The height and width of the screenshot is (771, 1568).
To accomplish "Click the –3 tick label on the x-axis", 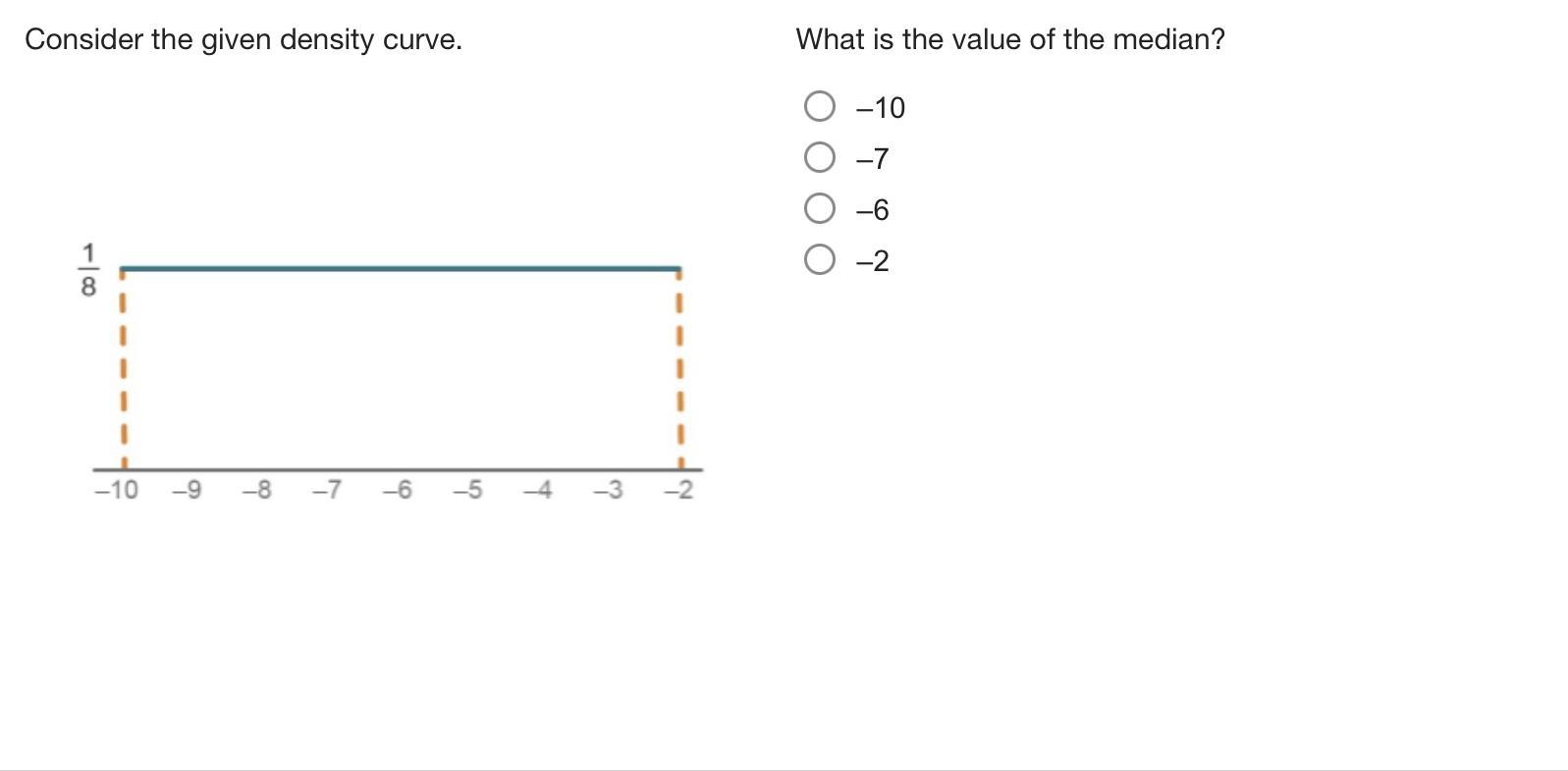I will pyautogui.click(x=609, y=489).
